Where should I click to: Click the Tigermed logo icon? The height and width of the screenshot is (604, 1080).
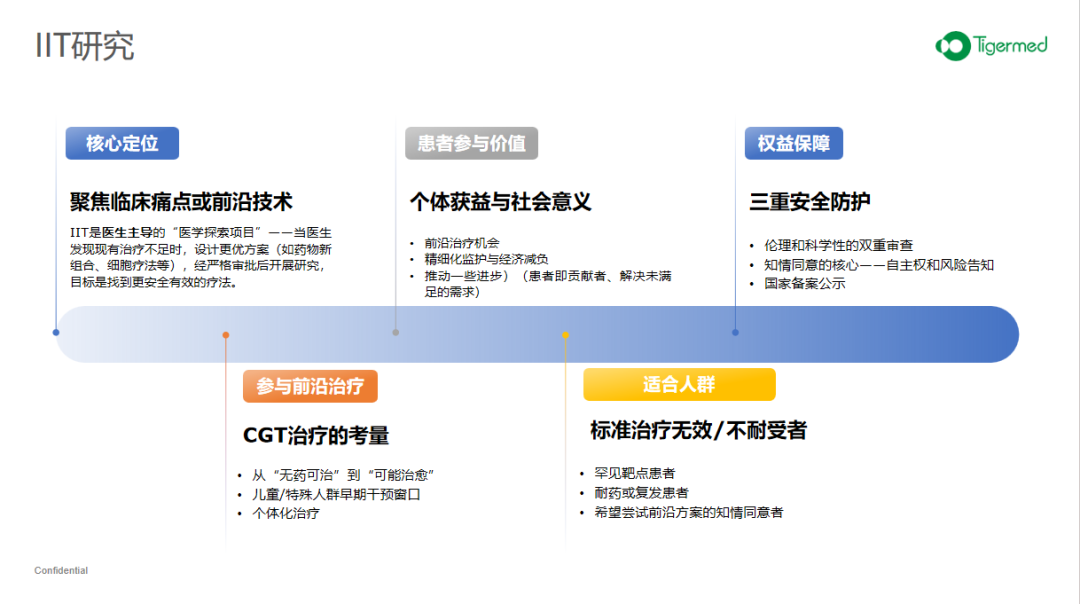(952, 45)
